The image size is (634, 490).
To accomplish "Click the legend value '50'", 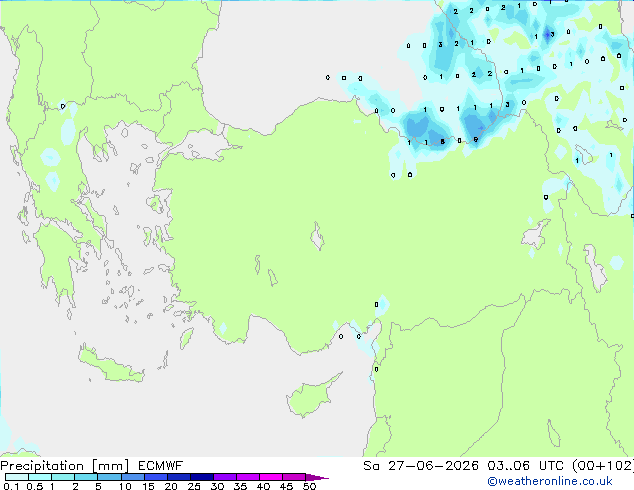I will tap(309, 486).
